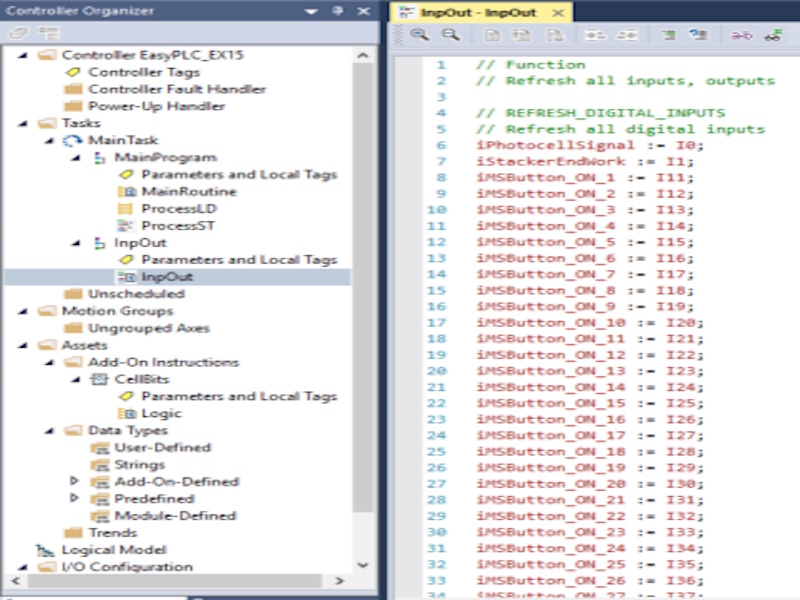Expand the Predefined data types node

[x=73, y=498]
